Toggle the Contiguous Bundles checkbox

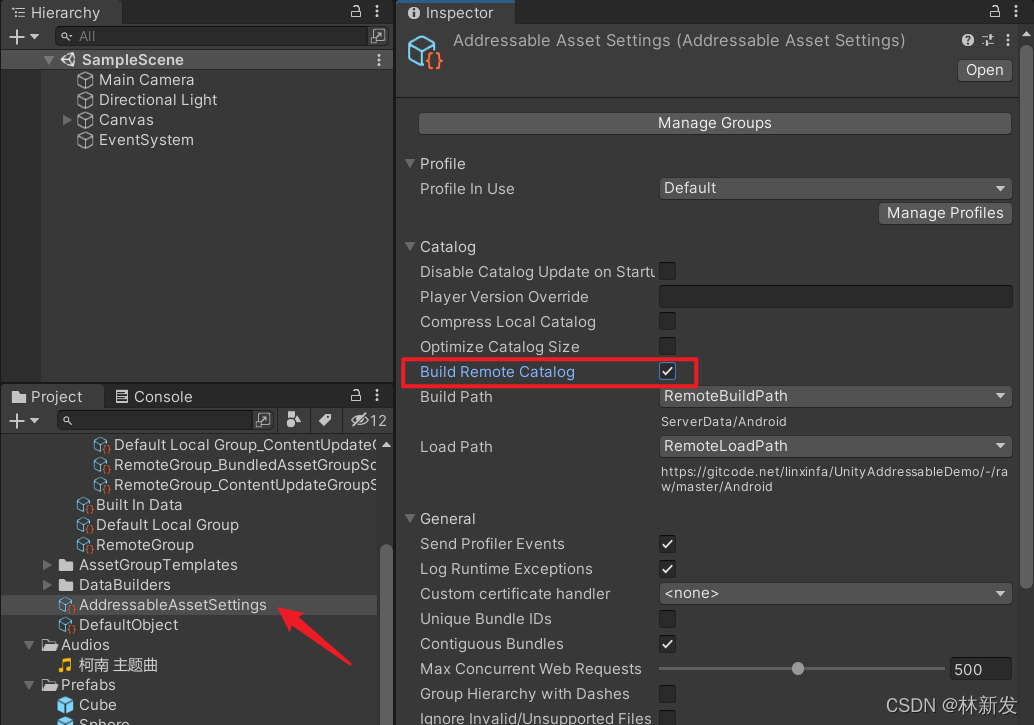pyautogui.click(x=667, y=644)
